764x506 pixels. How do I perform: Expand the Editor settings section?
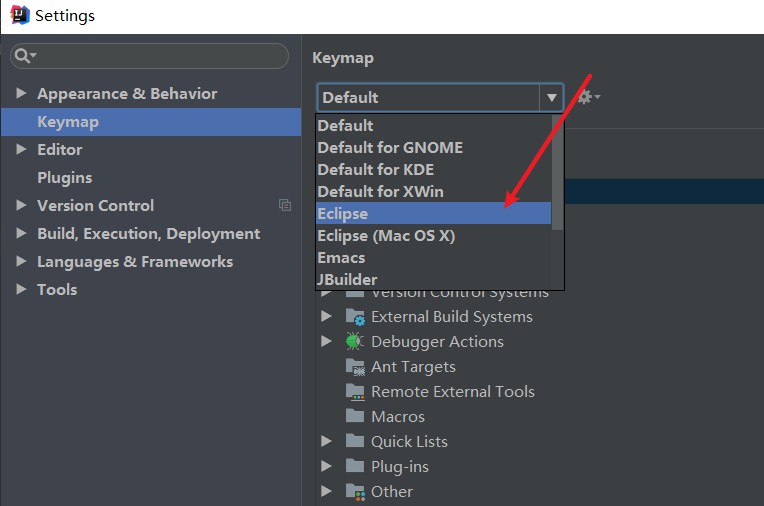(x=21, y=150)
